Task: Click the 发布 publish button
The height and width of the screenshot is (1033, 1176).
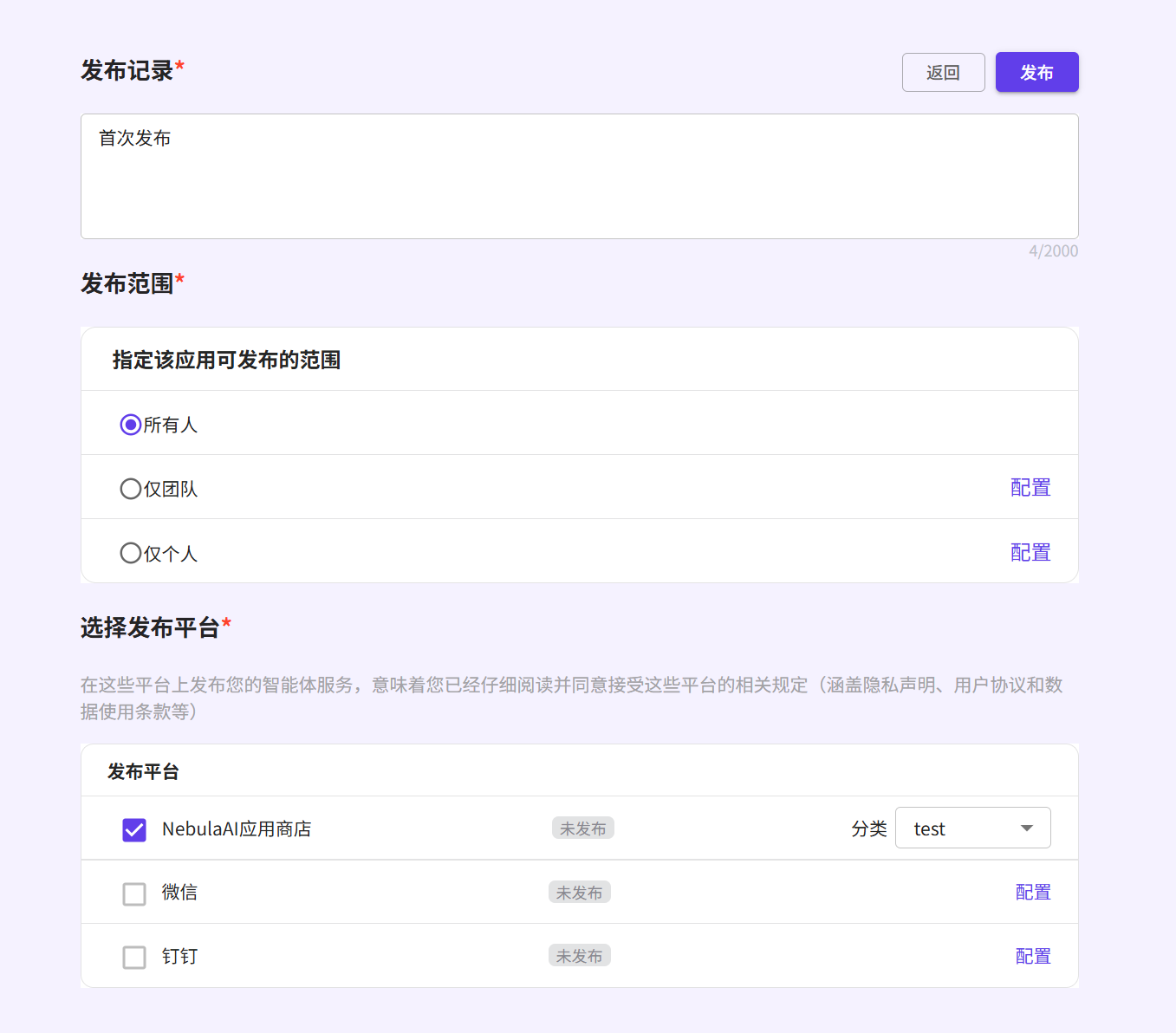Action: (1036, 72)
